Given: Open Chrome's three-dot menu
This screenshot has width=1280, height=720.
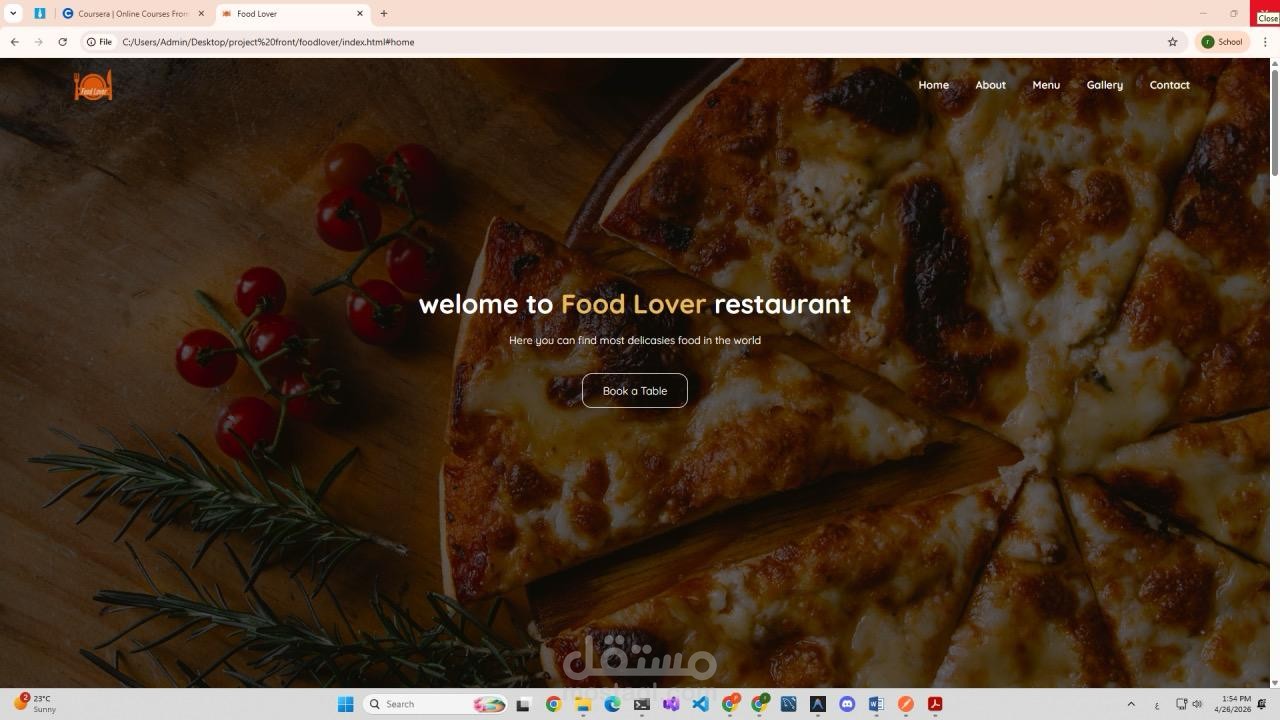Looking at the screenshot, I should coord(1265,42).
